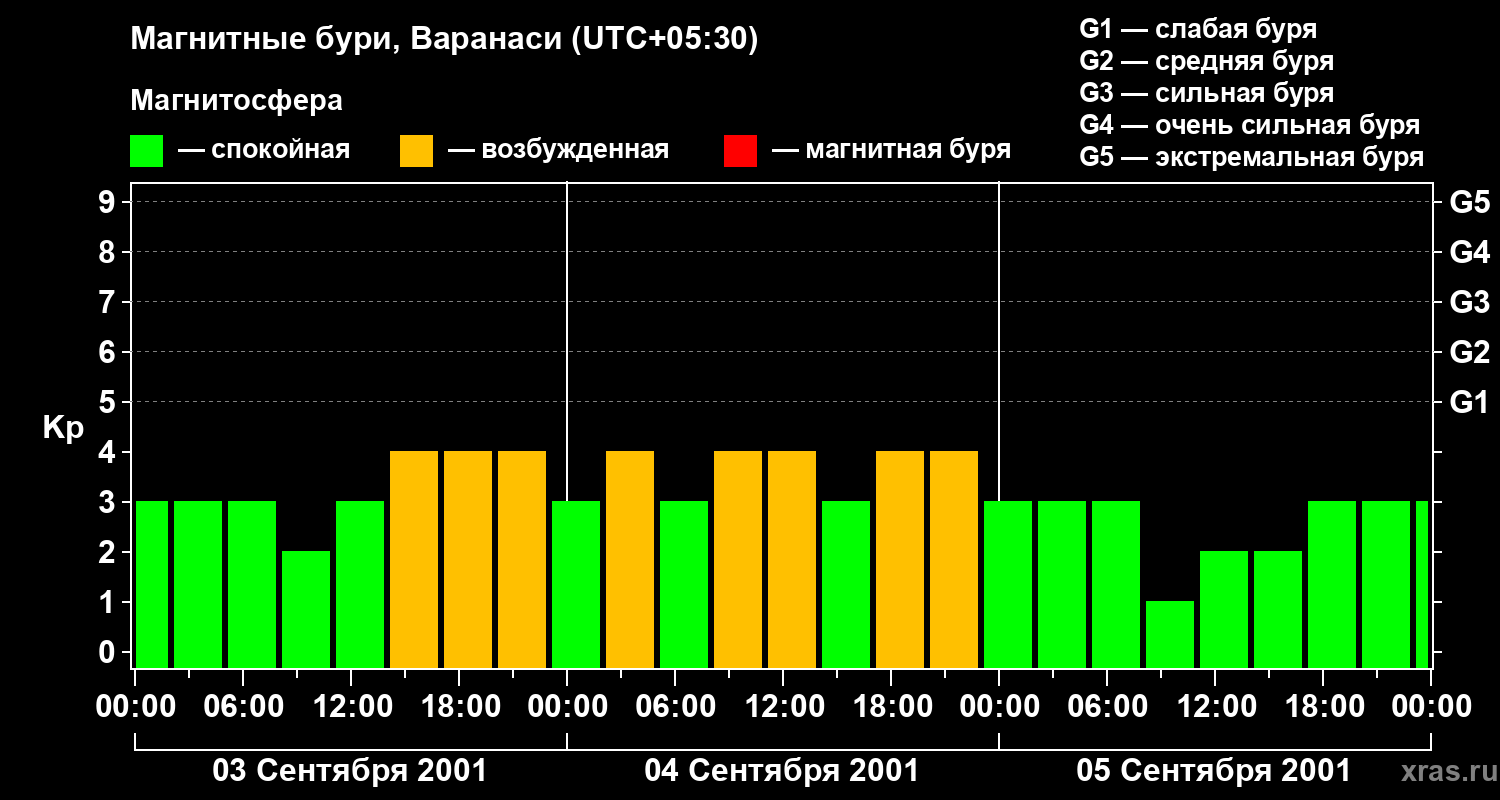Click the 'G1' tick label beside the plot
1500x800 pixels.
coord(1470,402)
